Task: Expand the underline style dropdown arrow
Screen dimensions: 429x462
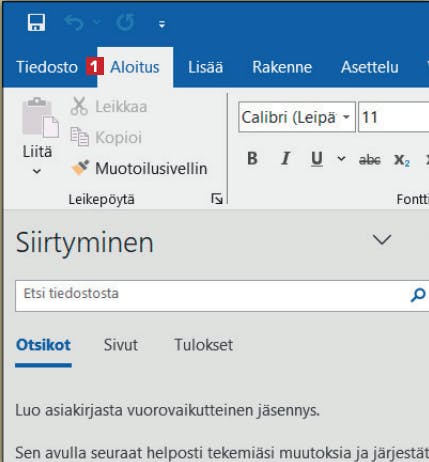Action: pyautogui.click(x=341, y=158)
